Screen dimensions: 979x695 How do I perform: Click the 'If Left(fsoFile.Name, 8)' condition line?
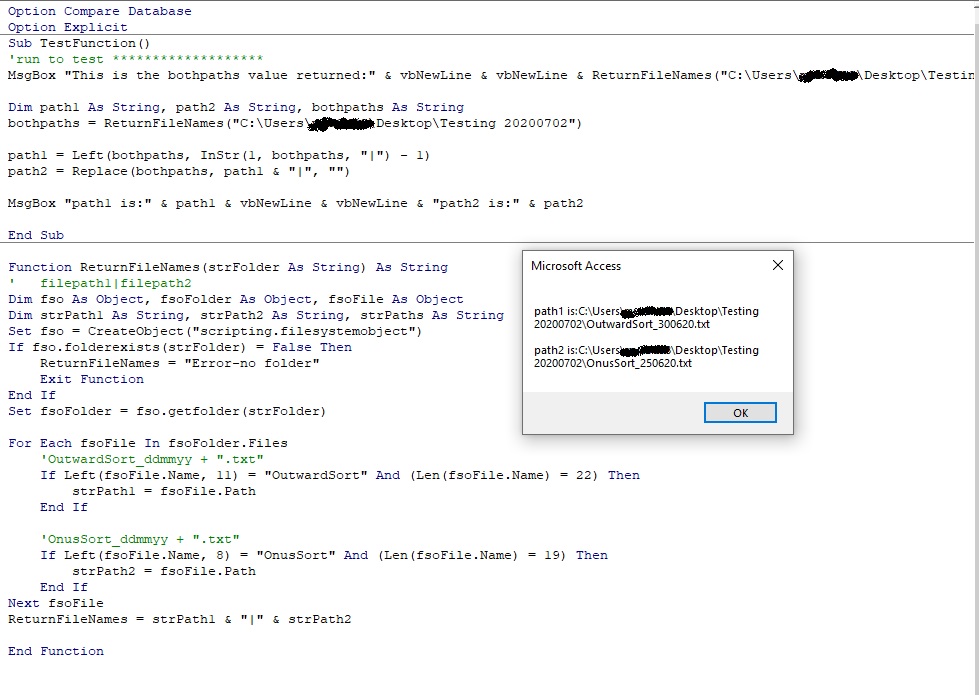(324, 555)
